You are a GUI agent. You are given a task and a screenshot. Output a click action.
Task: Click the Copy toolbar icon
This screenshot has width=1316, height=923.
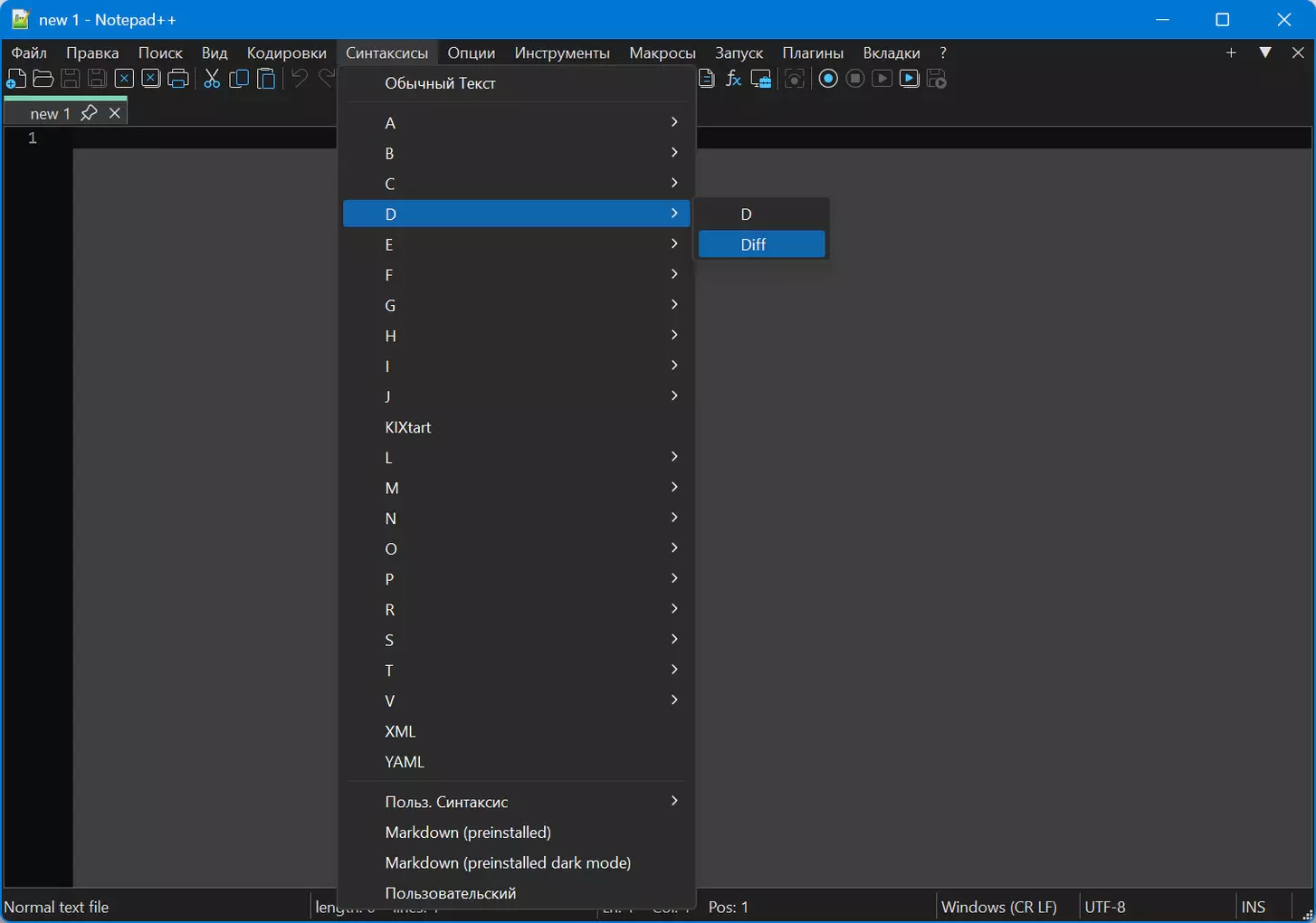click(x=239, y=79)
